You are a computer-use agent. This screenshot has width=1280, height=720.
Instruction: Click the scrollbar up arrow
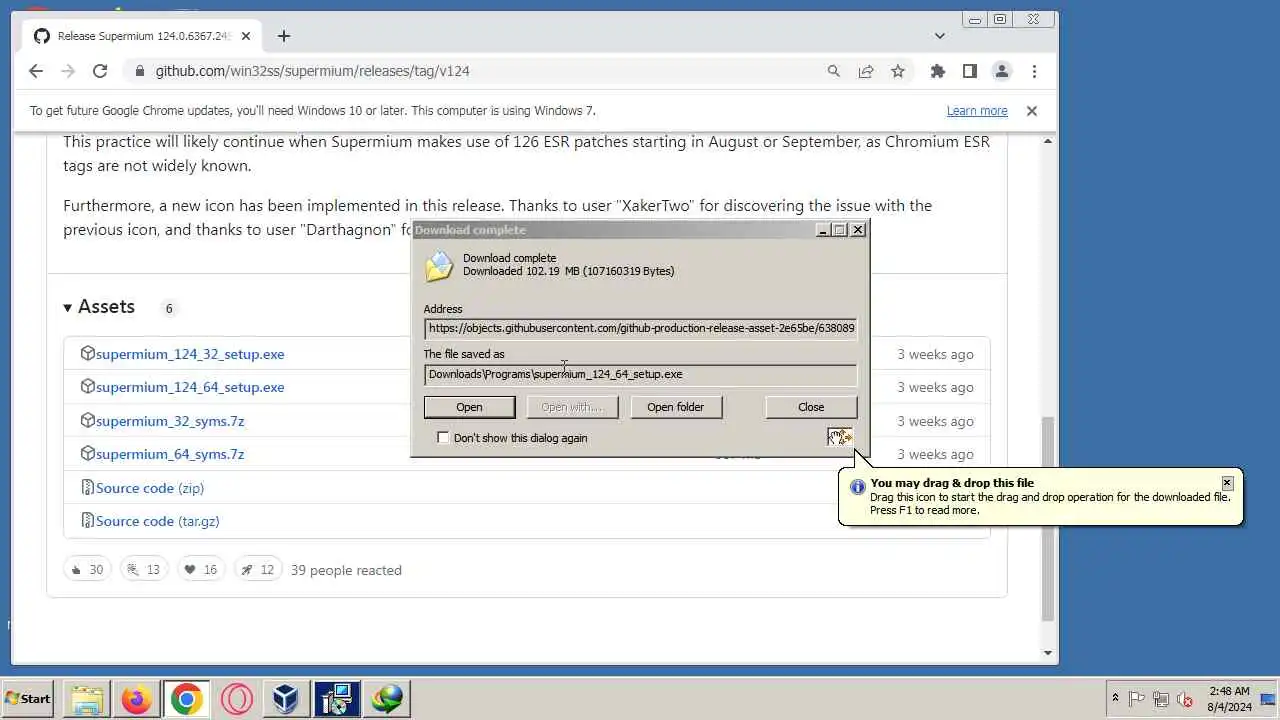point(1048,141)
